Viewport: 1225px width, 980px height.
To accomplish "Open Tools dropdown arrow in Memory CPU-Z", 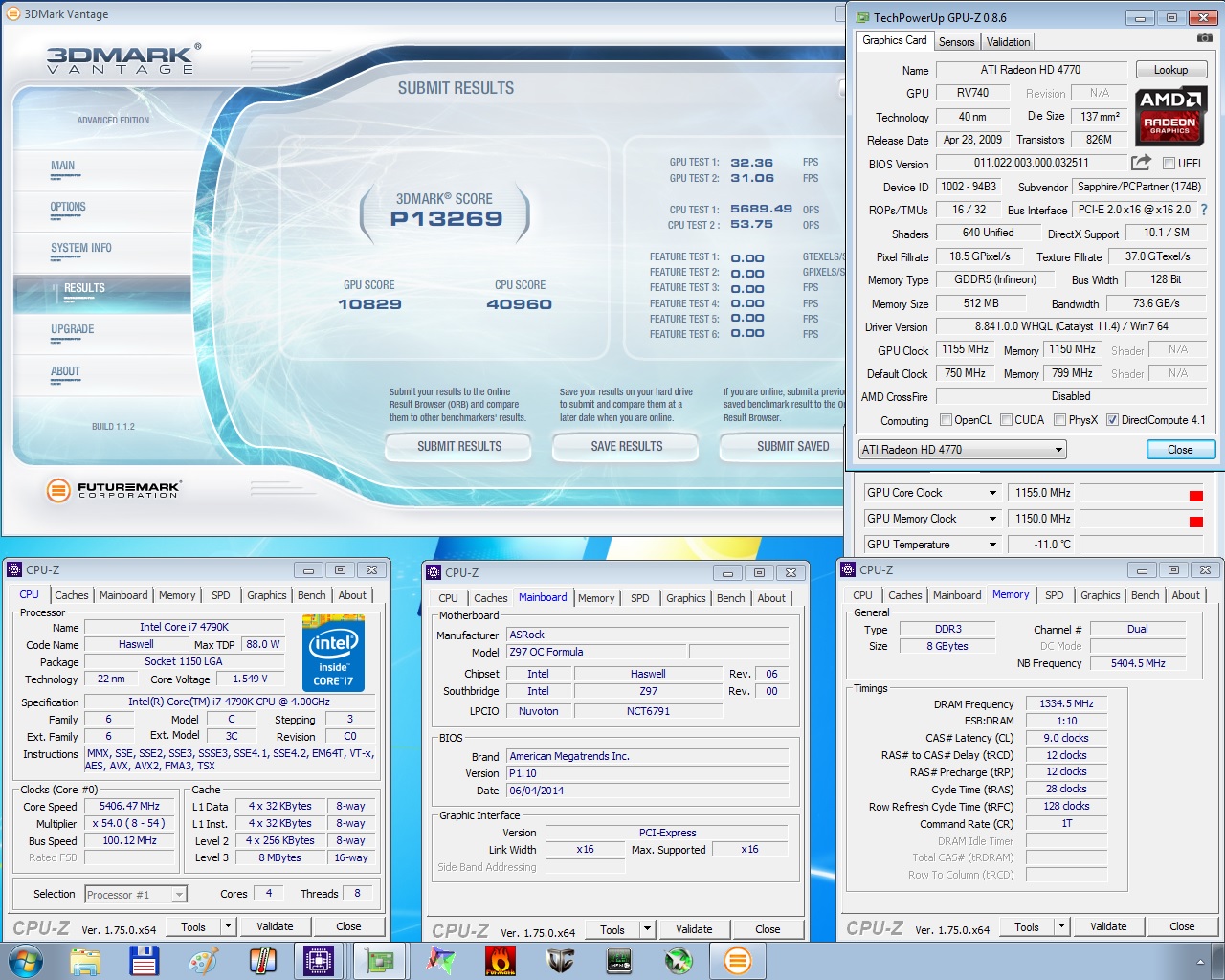I will click(1061, 926).
